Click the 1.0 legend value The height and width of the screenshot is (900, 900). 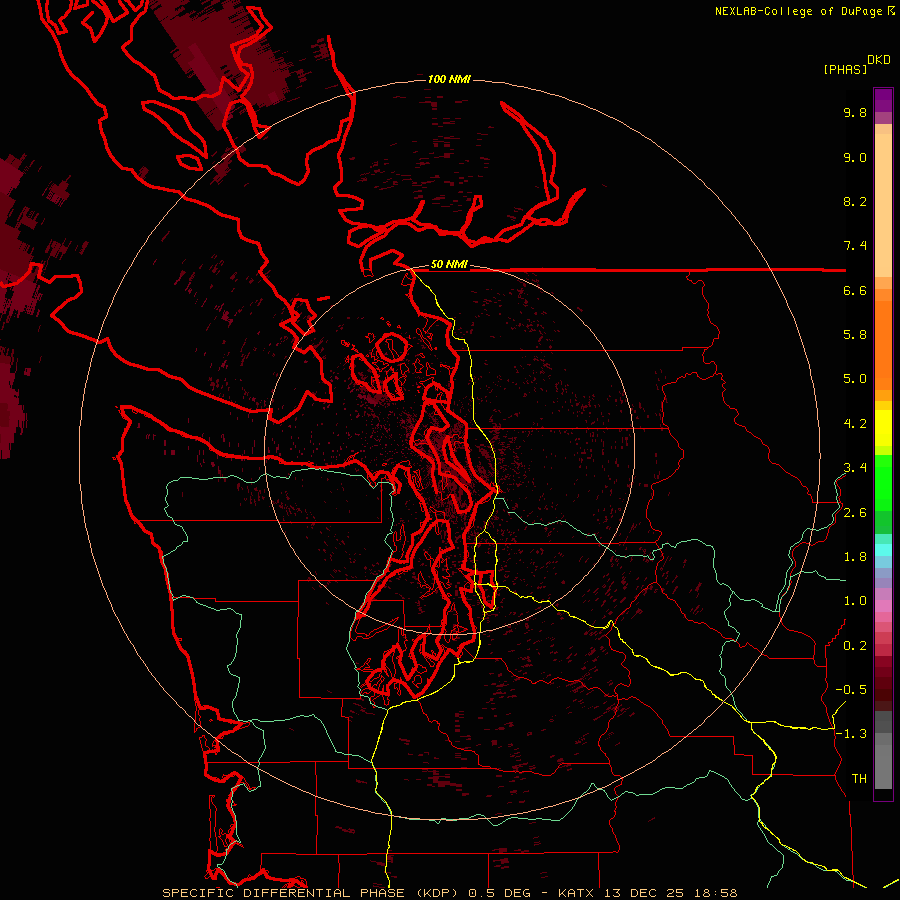855,601
